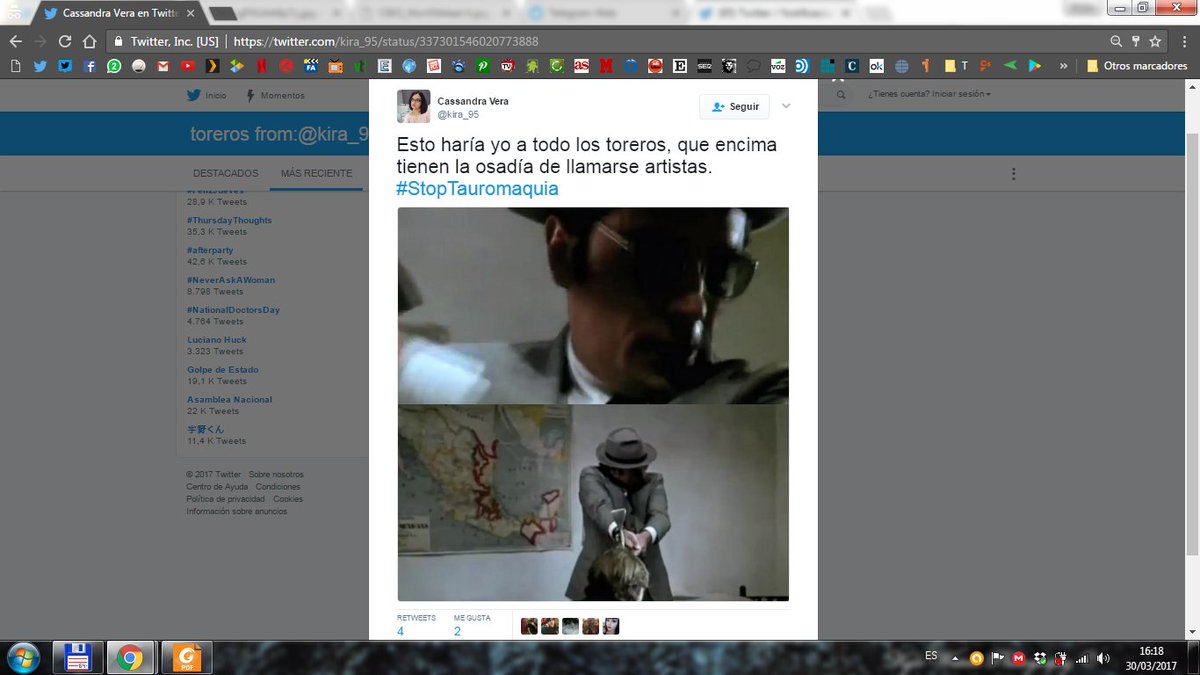Open the El País E bookmark
The height and width of the screenshot is (675, 1200).
point(680,66)
